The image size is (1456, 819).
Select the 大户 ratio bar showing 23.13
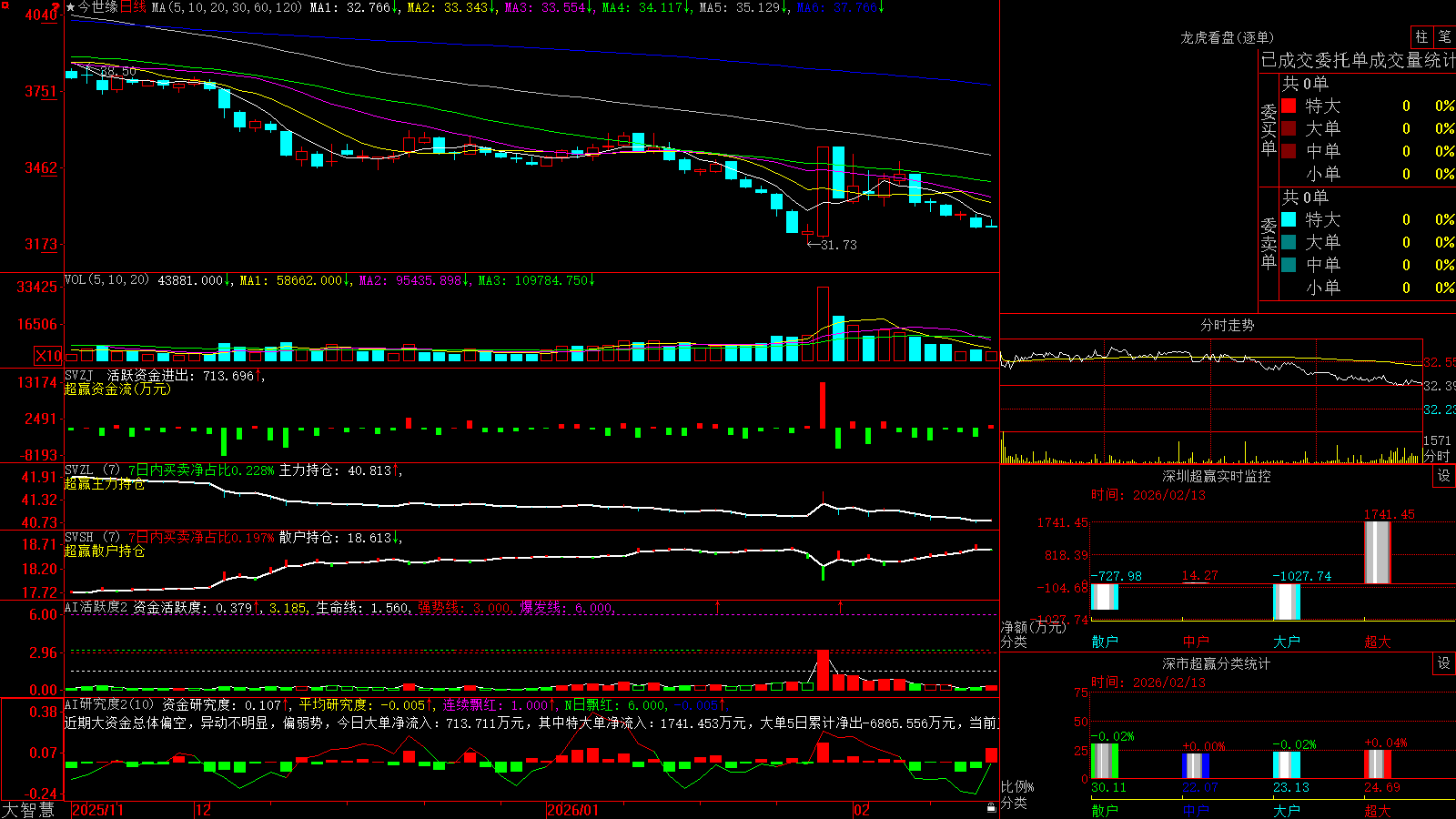click(1287, 765)
